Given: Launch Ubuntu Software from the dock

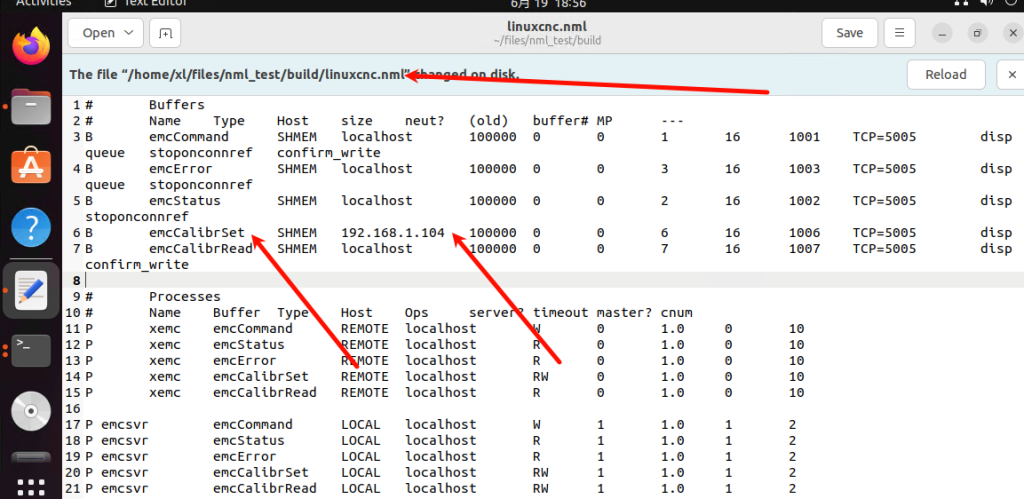Looking at the screenshot, I should pyautogui.click(x=31, y=165).
